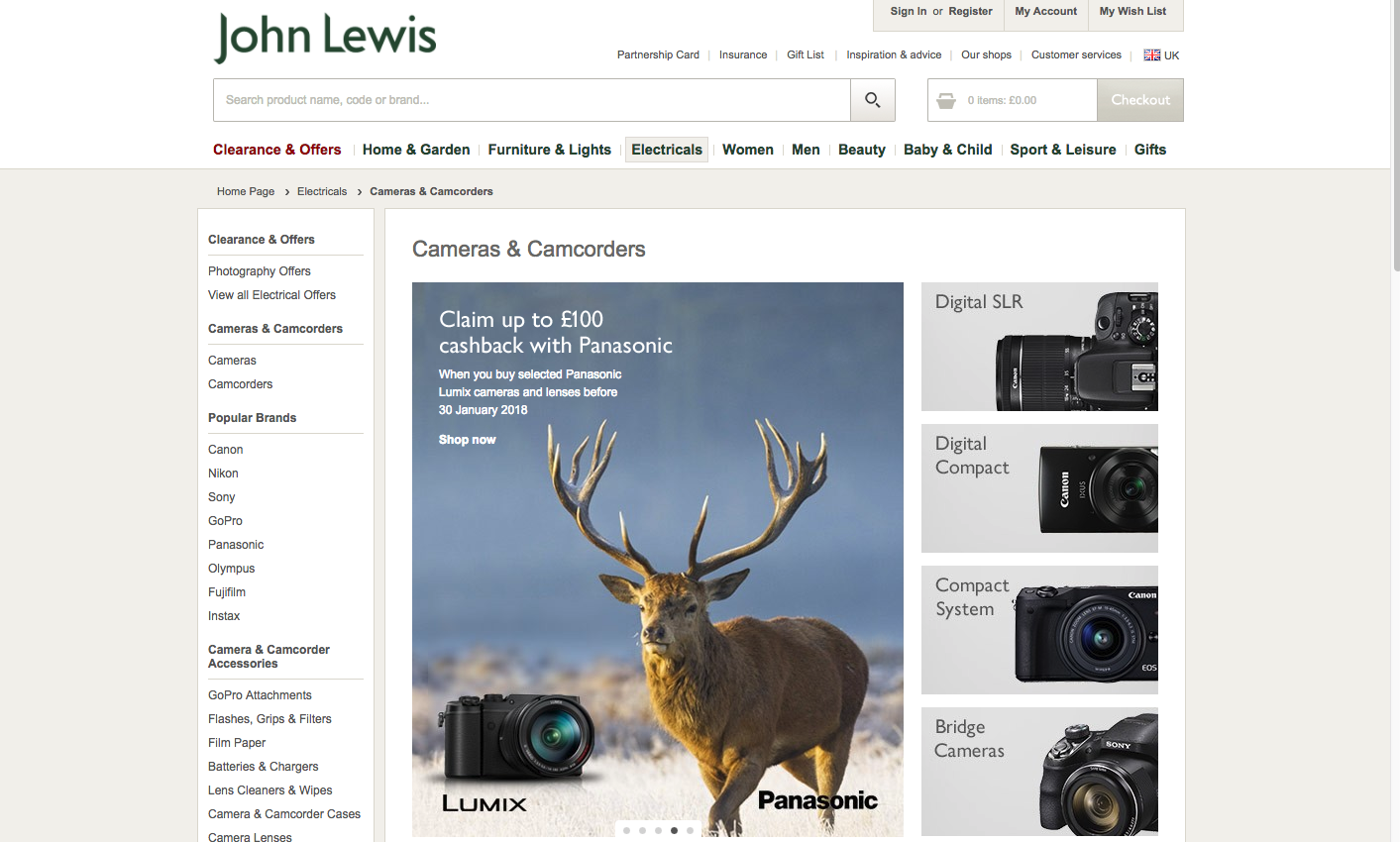Open the Digital Compact category tile
The height and width of the screenshot is (842, 1400).
[1039, 488]
